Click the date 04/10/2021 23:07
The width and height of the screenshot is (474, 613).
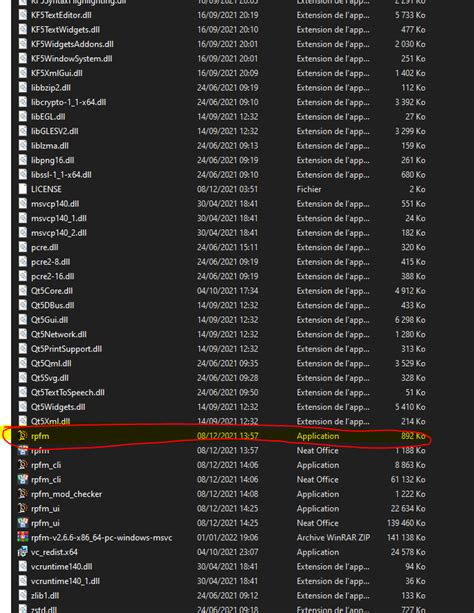click(228, 552)
